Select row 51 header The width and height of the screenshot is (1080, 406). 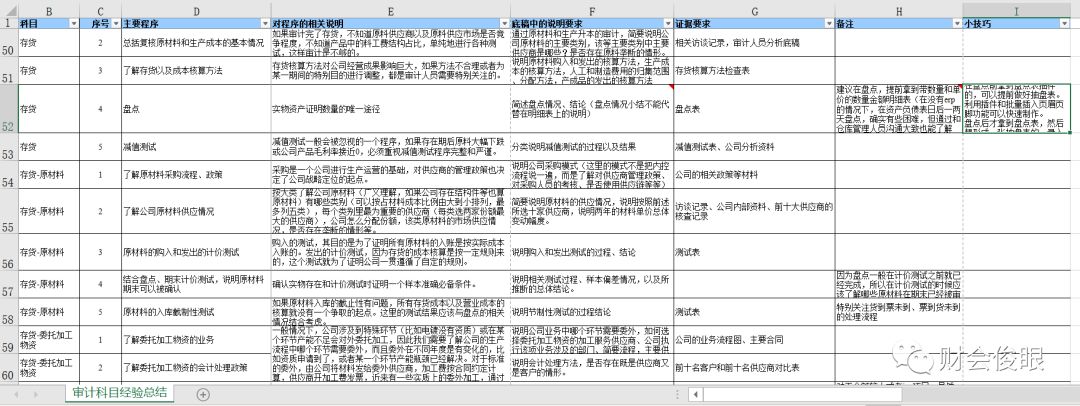[8, 70]
